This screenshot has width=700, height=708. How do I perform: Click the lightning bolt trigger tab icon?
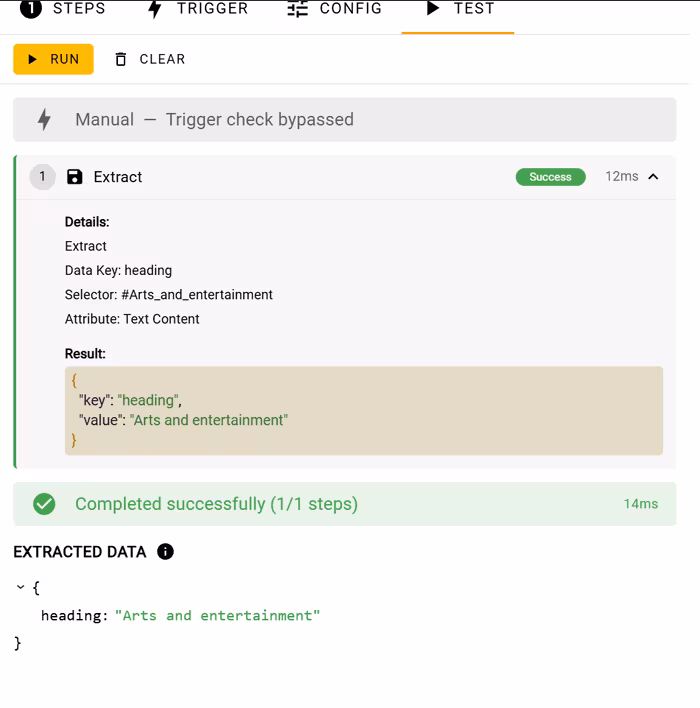[155, 9]
